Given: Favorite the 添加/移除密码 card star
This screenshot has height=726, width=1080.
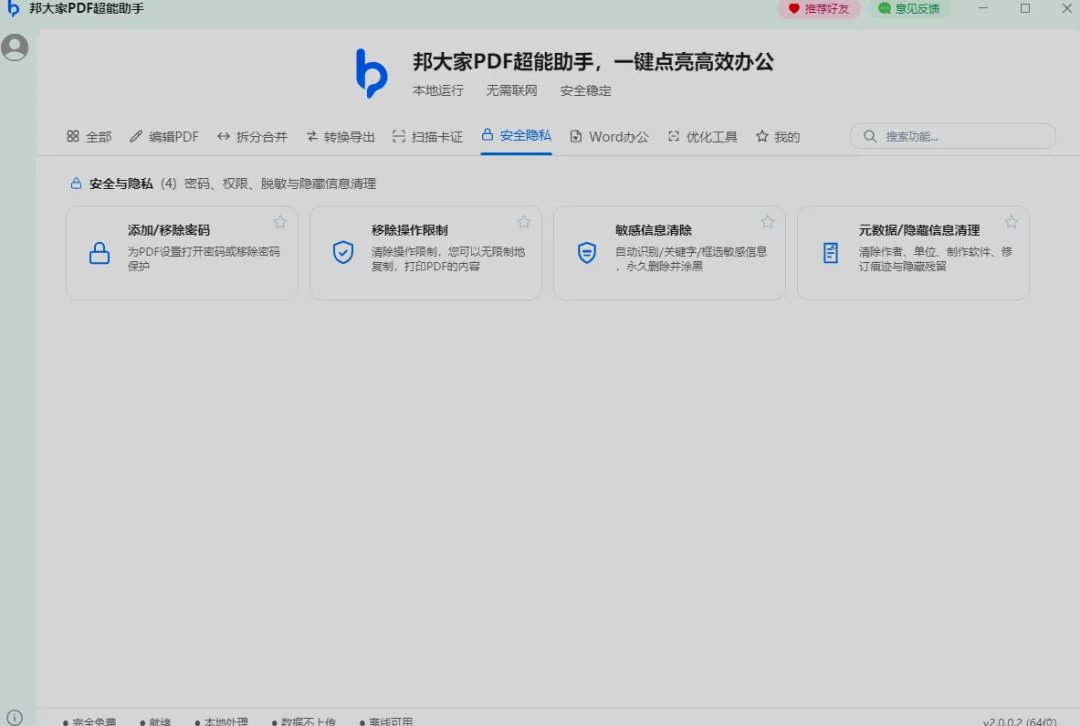Looking at the screenshot, I should [x=280, y=222].
